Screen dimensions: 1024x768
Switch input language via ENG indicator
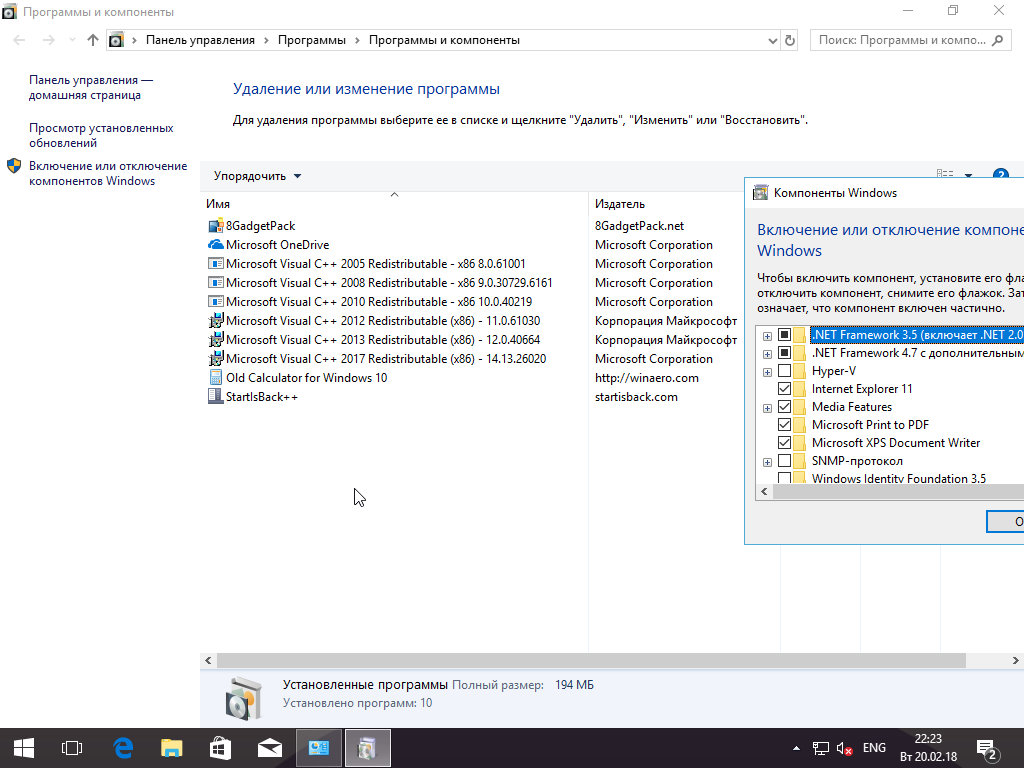[874, 748]
